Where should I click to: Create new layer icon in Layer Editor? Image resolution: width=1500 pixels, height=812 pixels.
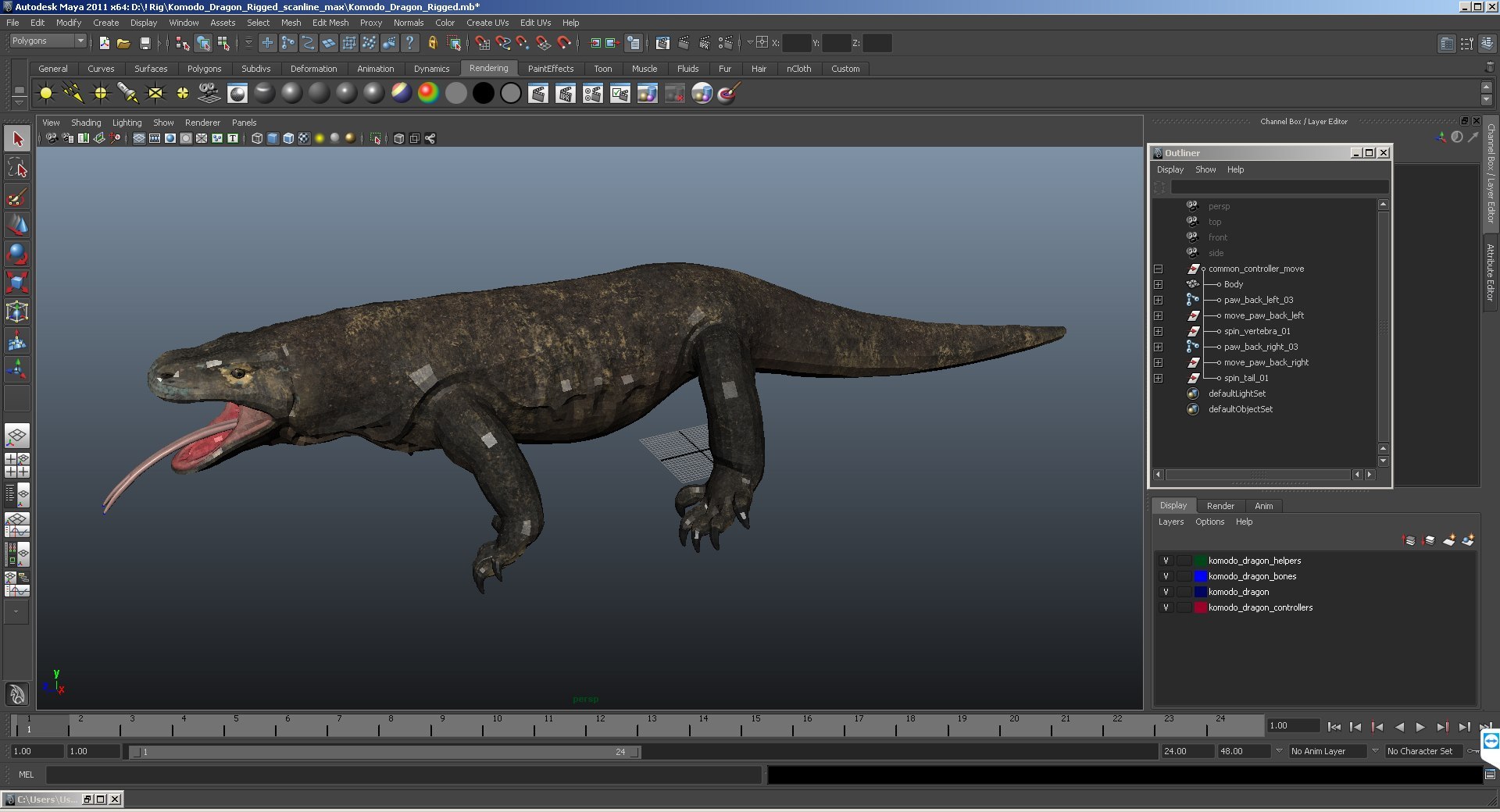click(1449, 540)
